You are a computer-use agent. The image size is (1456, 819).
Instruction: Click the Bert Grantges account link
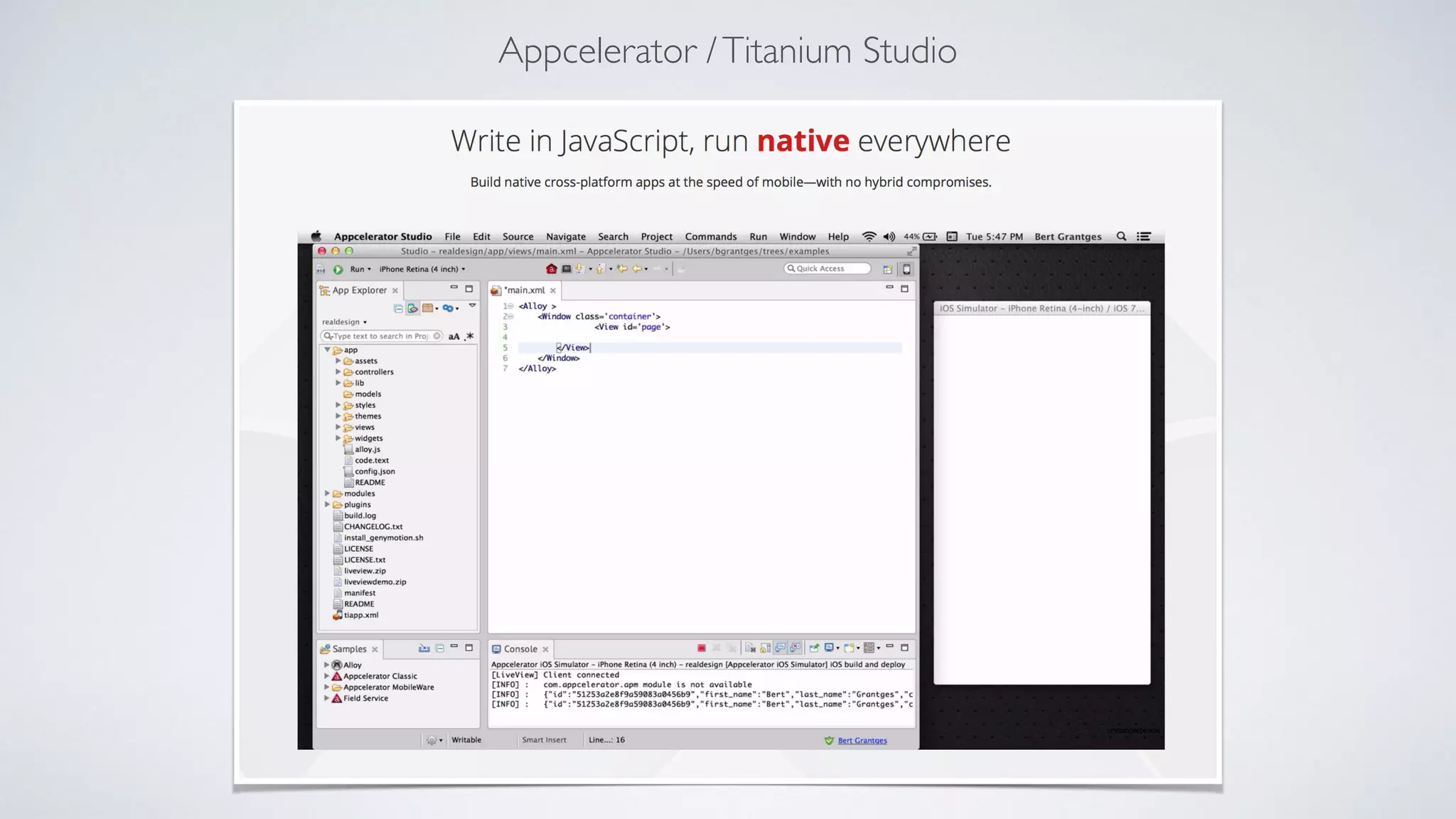[x=862, y=740]
